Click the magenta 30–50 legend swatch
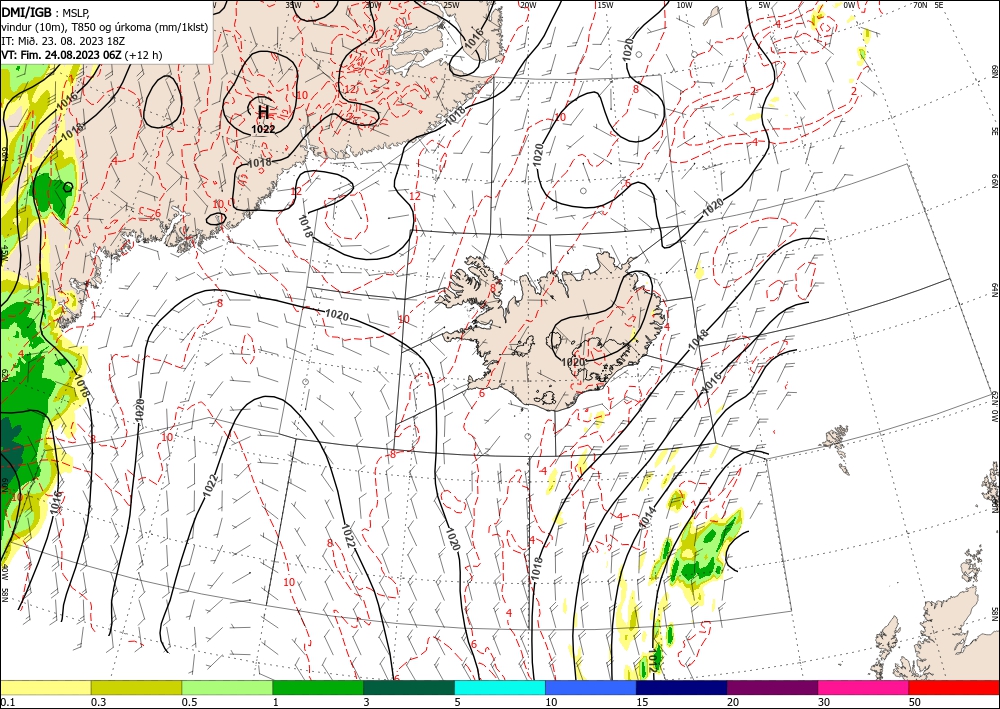The width and height of the screenshot is (1000, 709). [x=864, y=688]
